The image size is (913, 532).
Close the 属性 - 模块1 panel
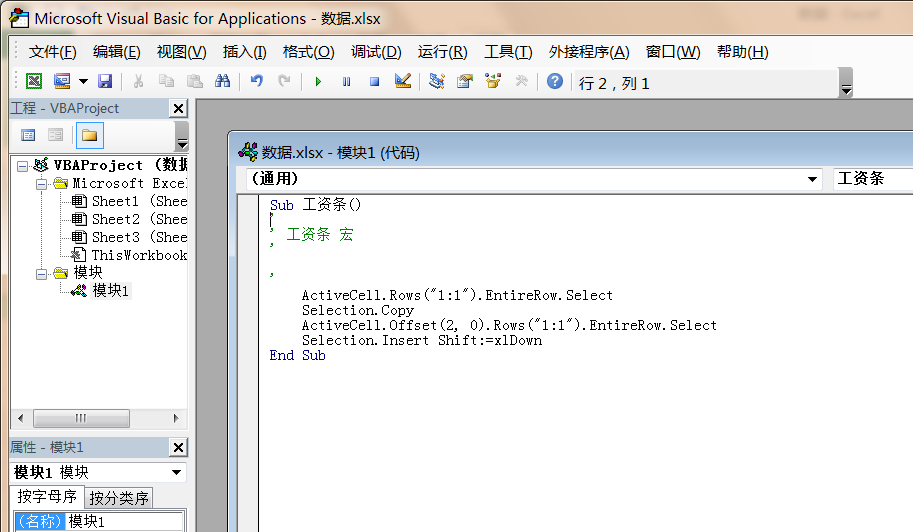(178, 447)
